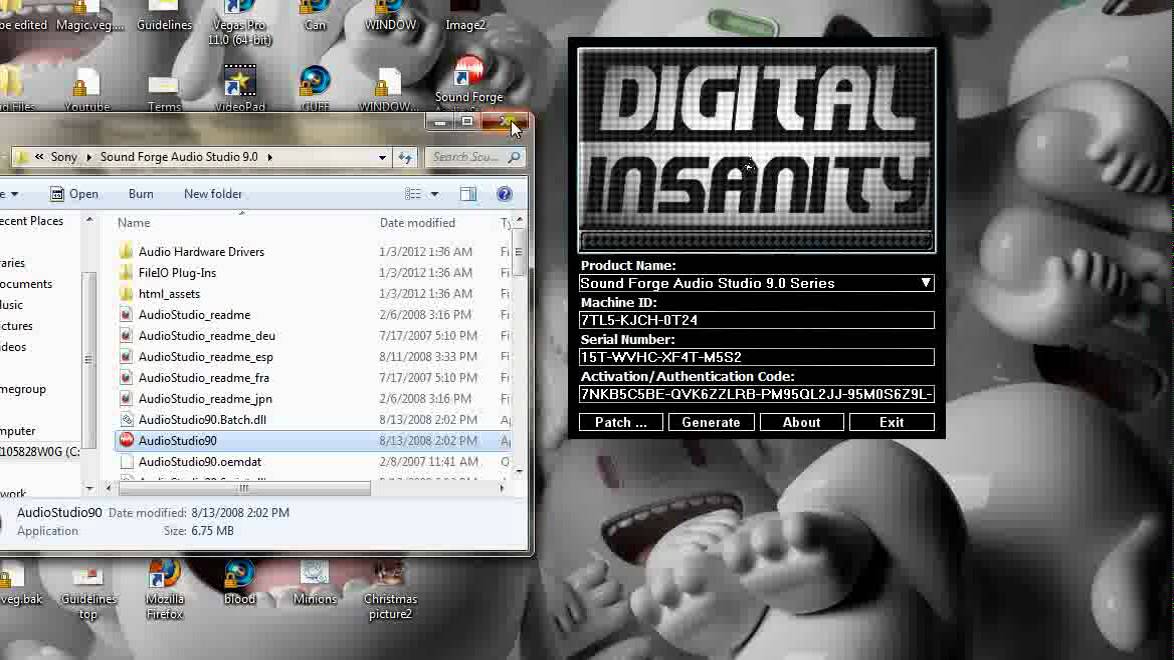Open the view options dropdown arrow
Viewport: 1174px width, 660px height.
click(434, 194)
